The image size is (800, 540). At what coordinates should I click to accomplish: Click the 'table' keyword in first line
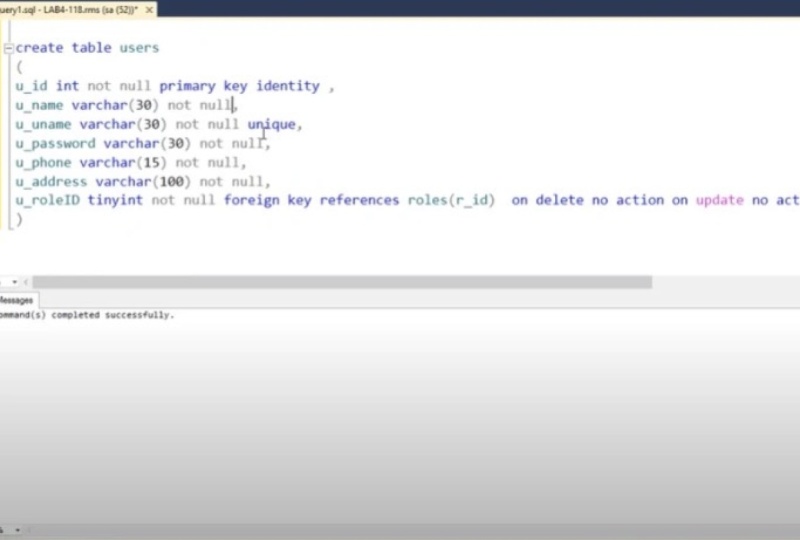pyautogui.click(x=91, y=47)
